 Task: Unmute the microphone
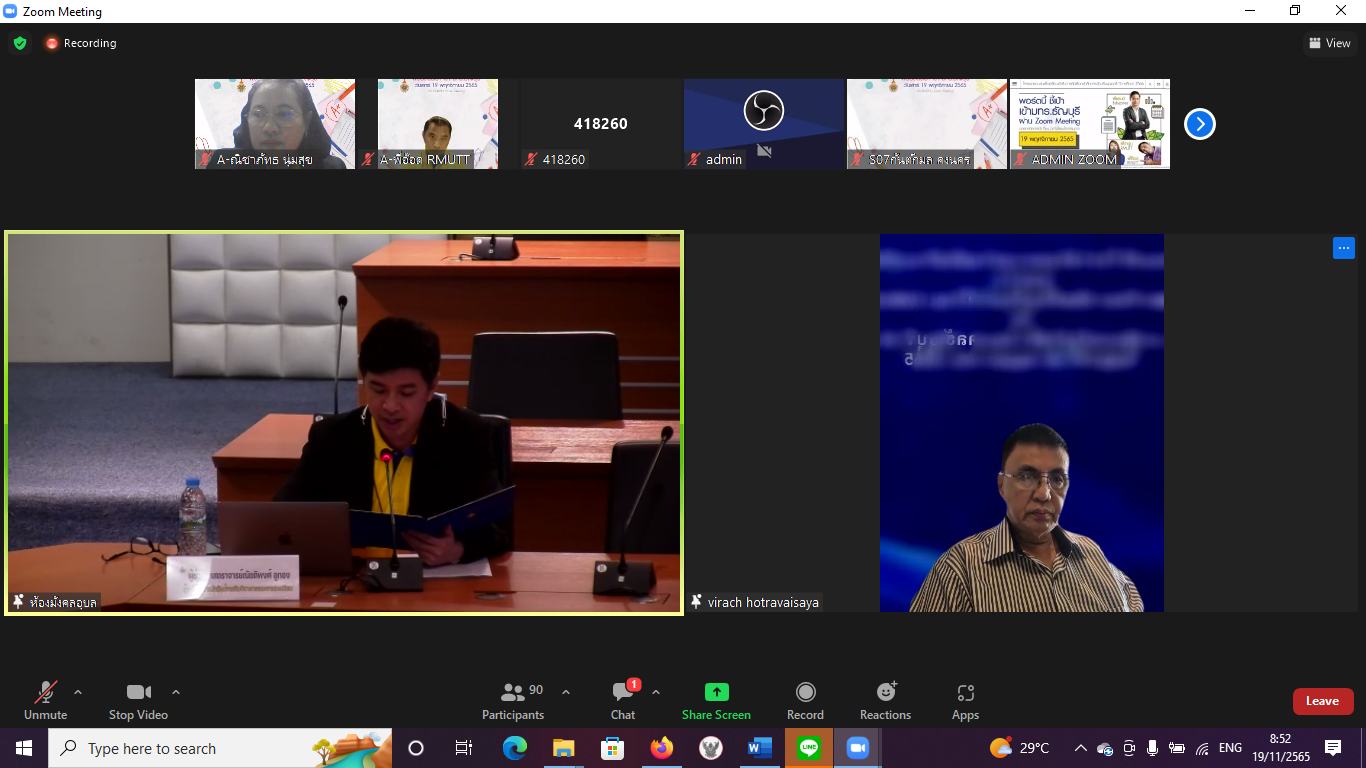(x=46, y=700)
